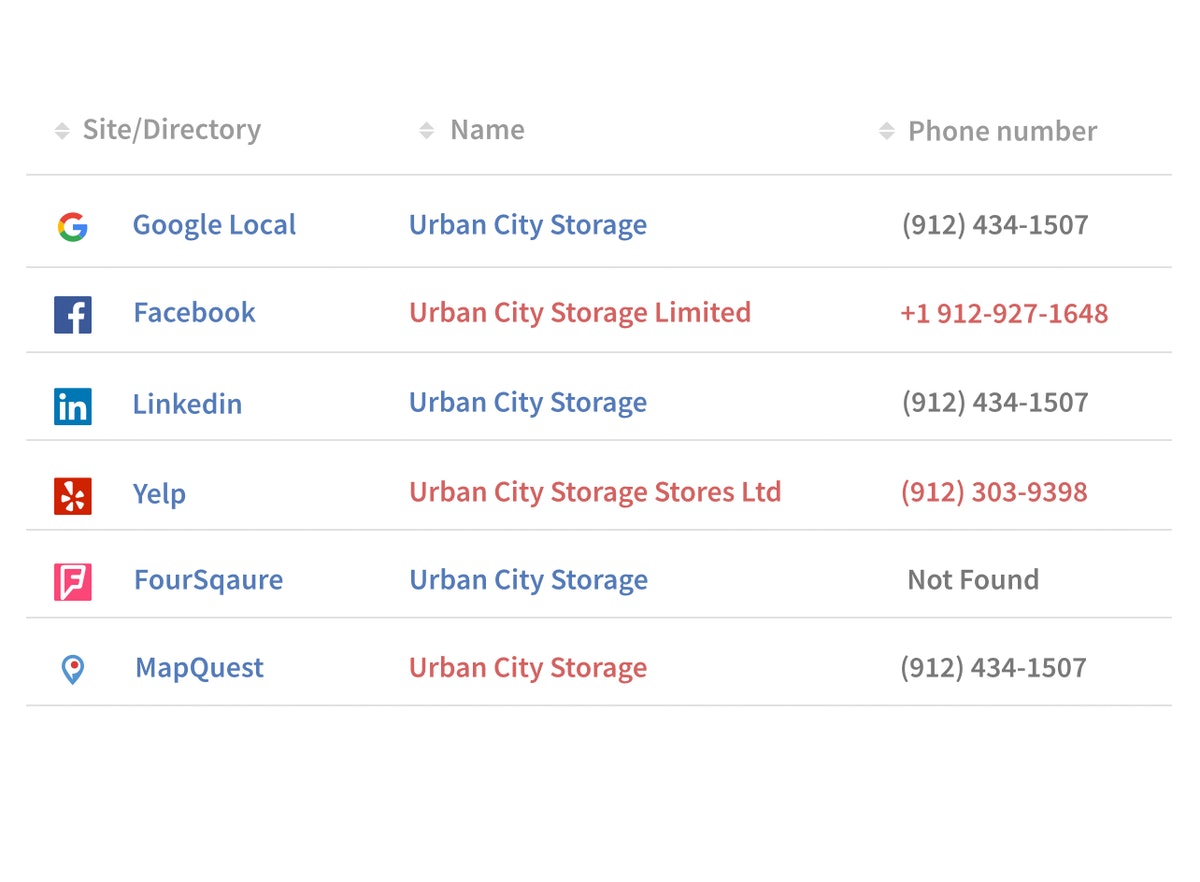Open the MapQuest directory link

pyautogui.click(x=199, y=668)
